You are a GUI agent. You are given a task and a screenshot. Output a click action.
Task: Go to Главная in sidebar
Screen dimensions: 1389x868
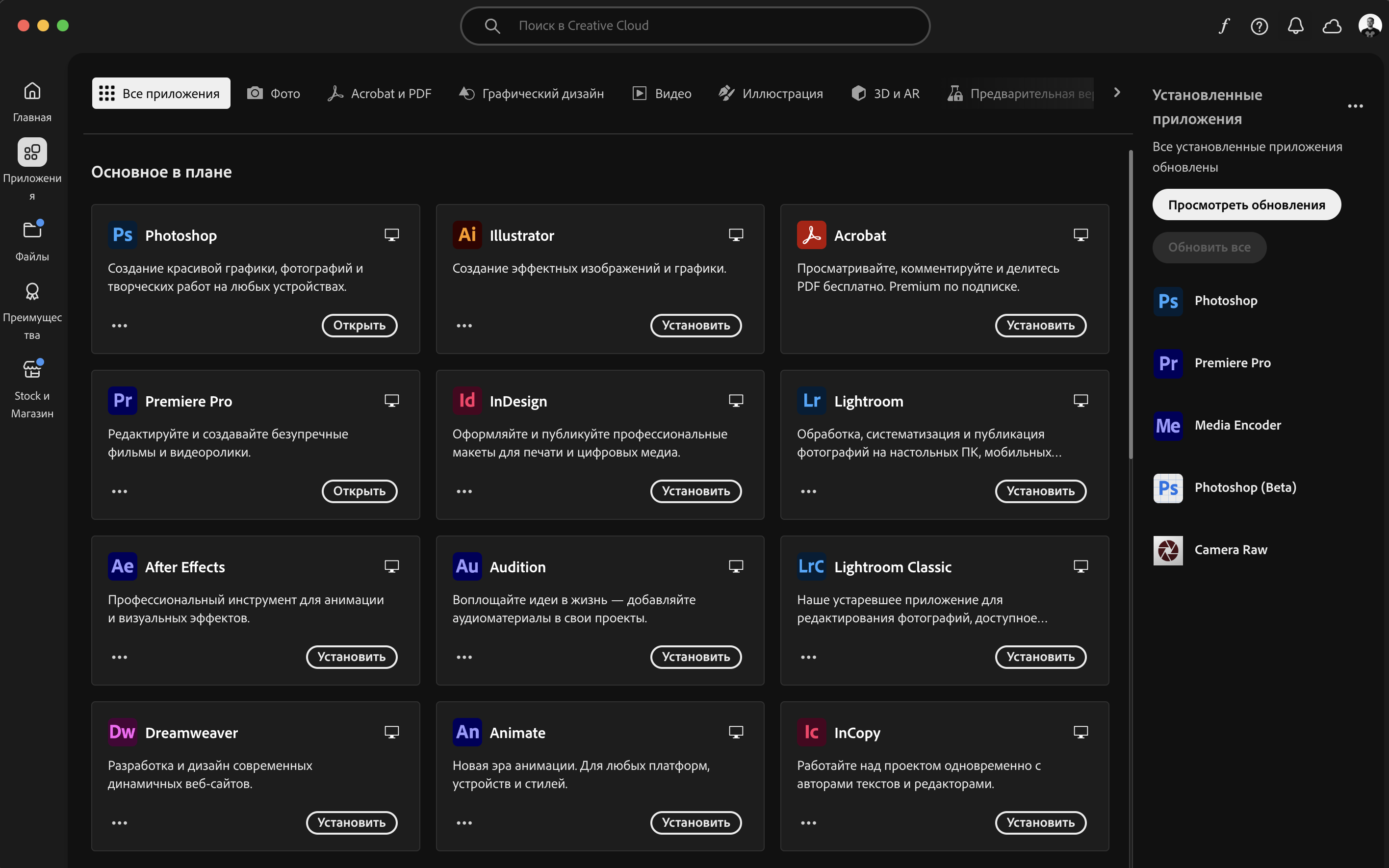[32, 102]
